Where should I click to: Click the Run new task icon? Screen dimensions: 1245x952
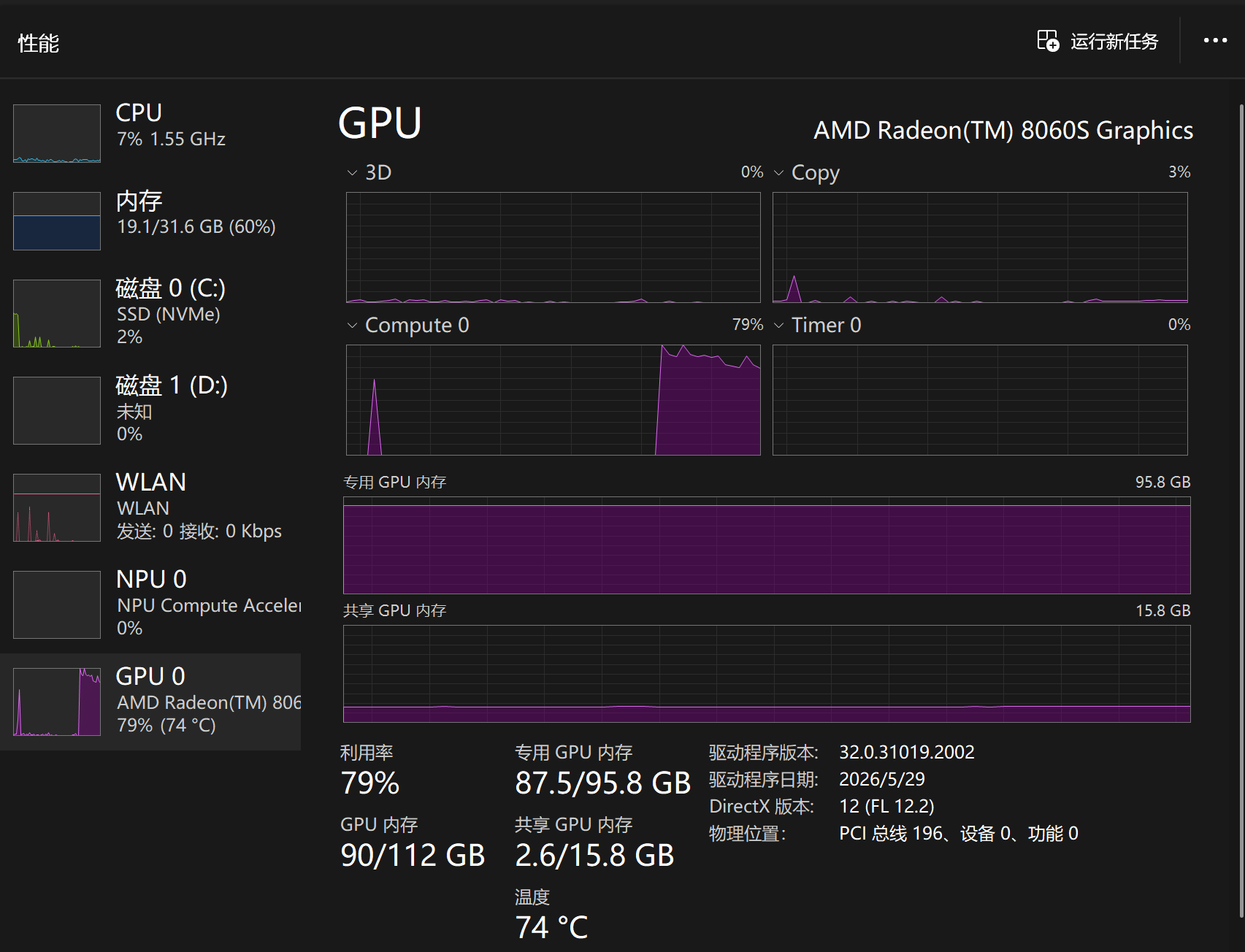pos(1048,41)
